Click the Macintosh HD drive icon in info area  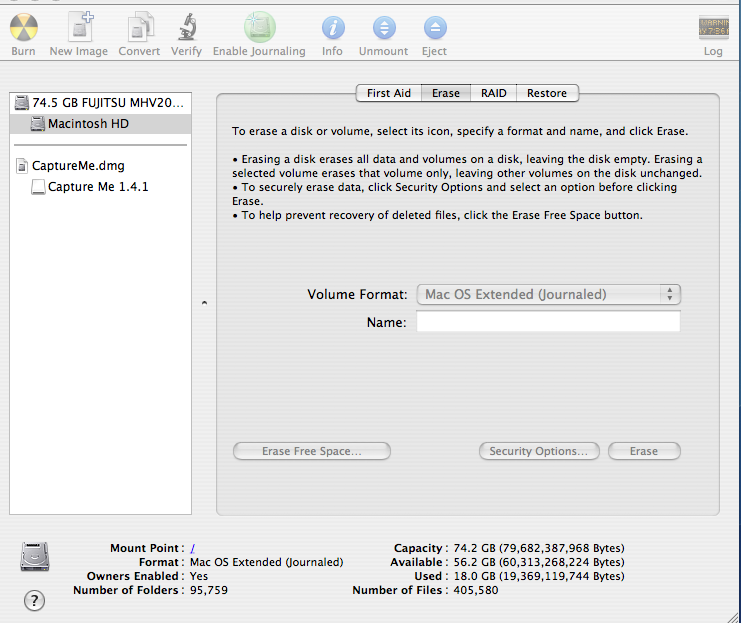34,557
